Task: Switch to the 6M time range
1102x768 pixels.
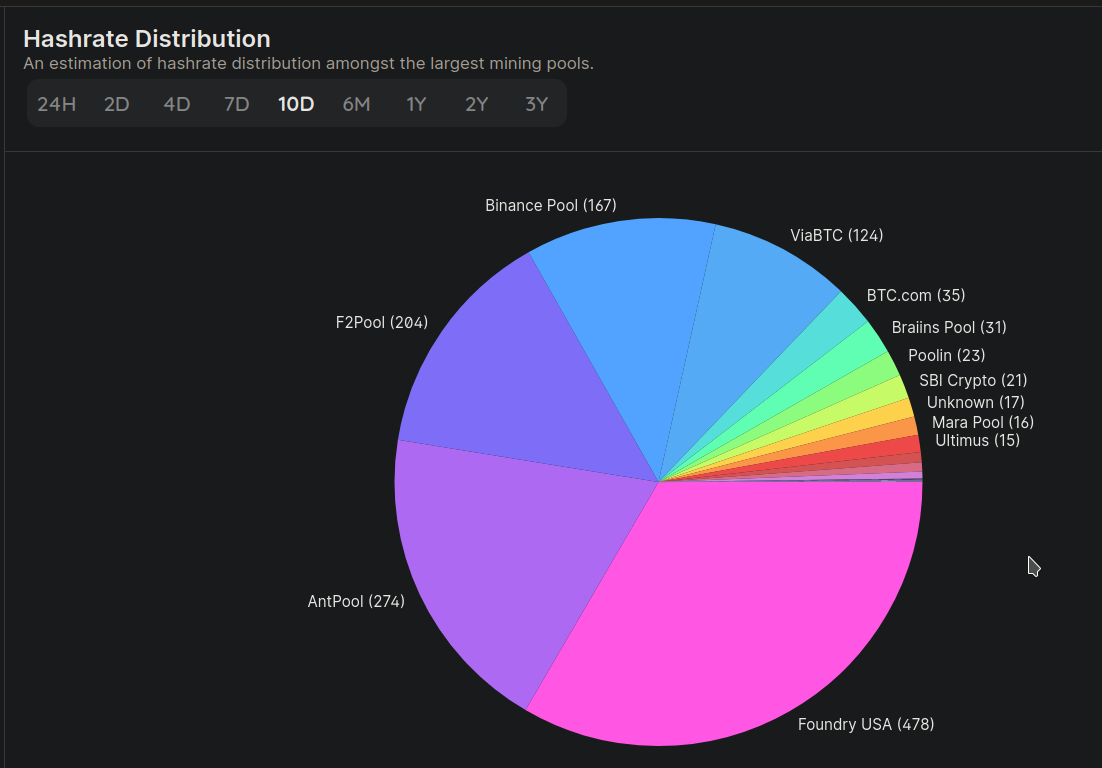Action: coord(356,104)
